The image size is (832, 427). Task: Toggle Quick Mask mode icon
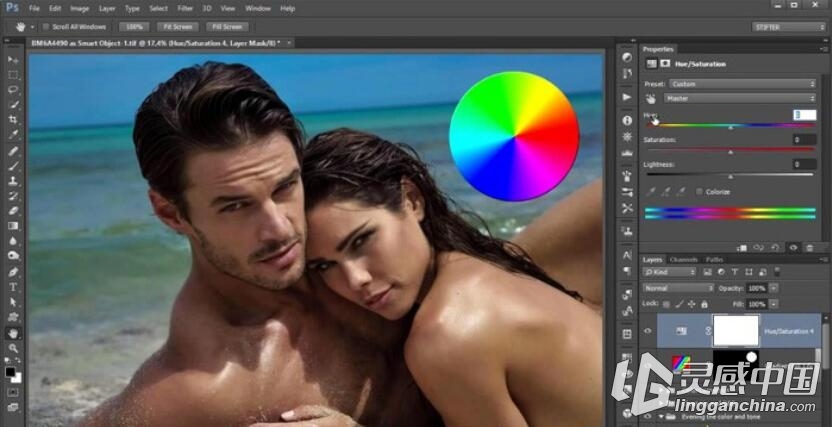click(13, 393)
